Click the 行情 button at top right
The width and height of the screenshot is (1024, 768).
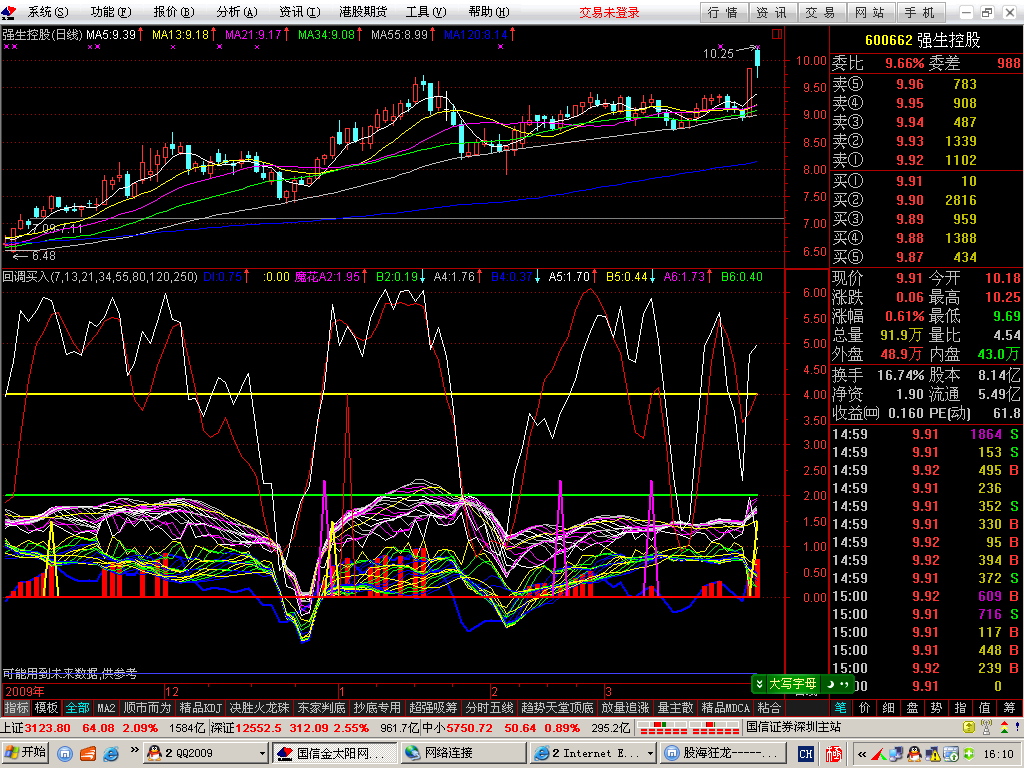[x=722, y=12]
